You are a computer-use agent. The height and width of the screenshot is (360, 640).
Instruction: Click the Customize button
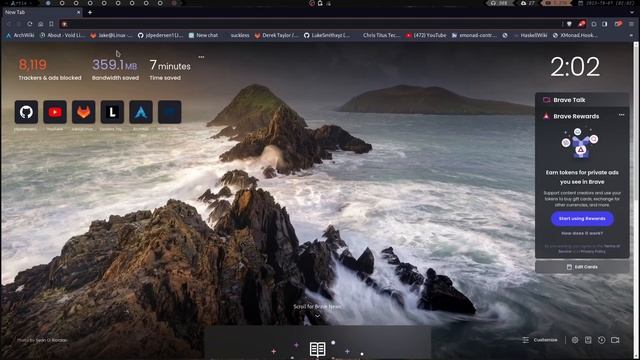pyautogui.click(x=540, y=340)
